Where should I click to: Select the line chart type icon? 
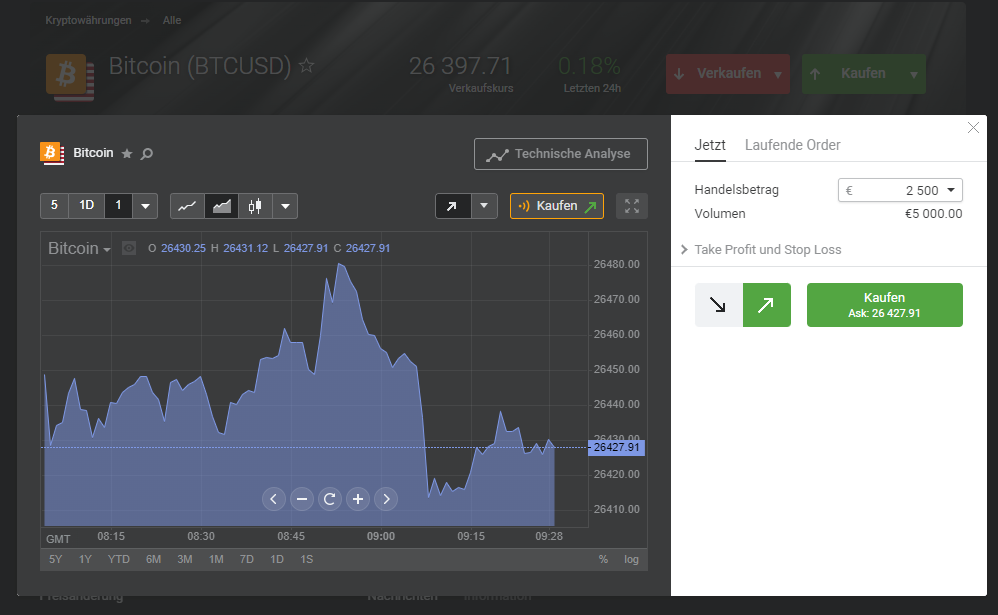187,206
